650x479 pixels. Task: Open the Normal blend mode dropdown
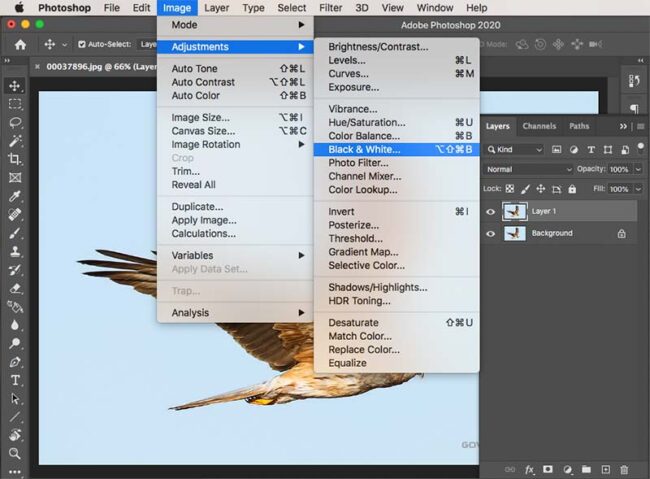tap(529, 169)
